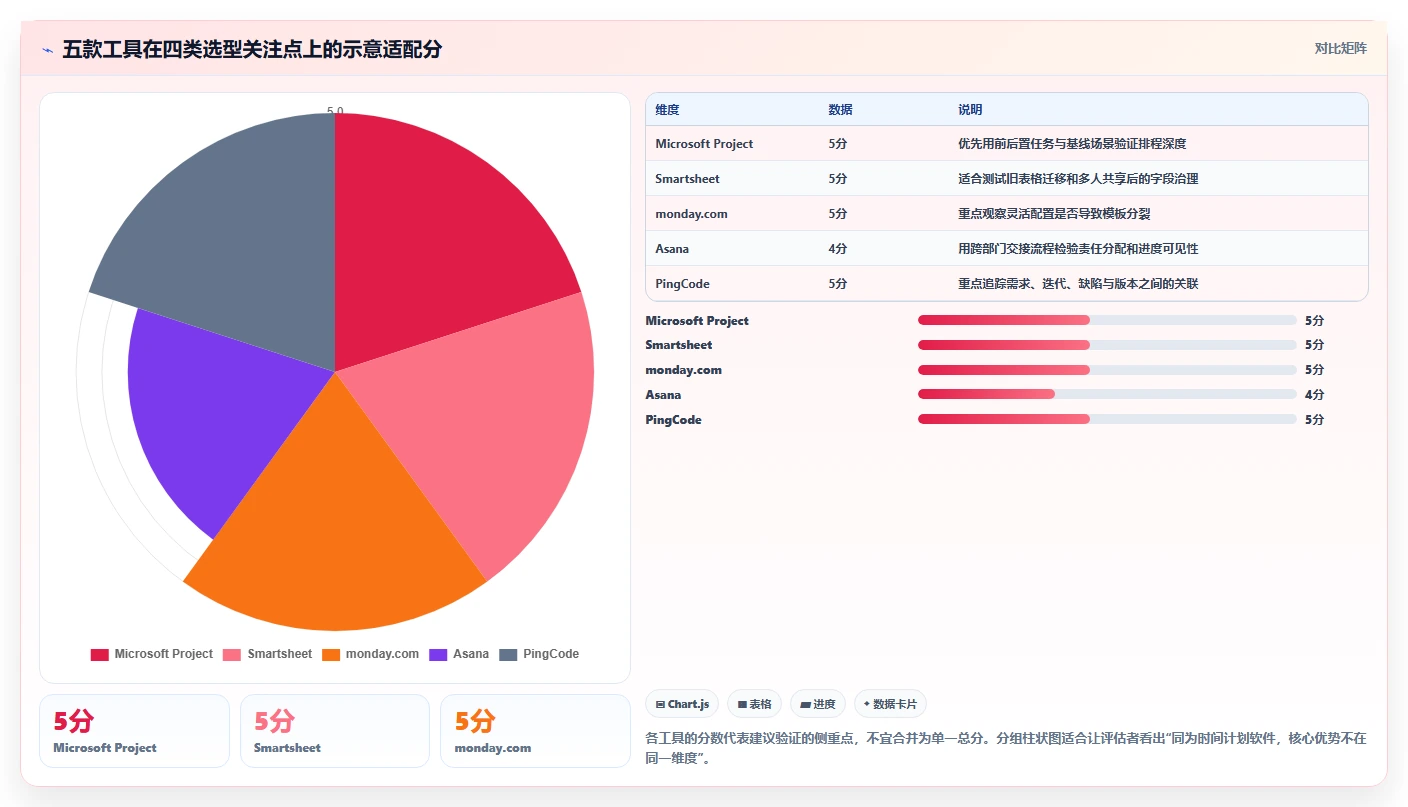Select the PingCode table row name
Image resolution: width=1408 pixels, height=807 pixels.
682,284
